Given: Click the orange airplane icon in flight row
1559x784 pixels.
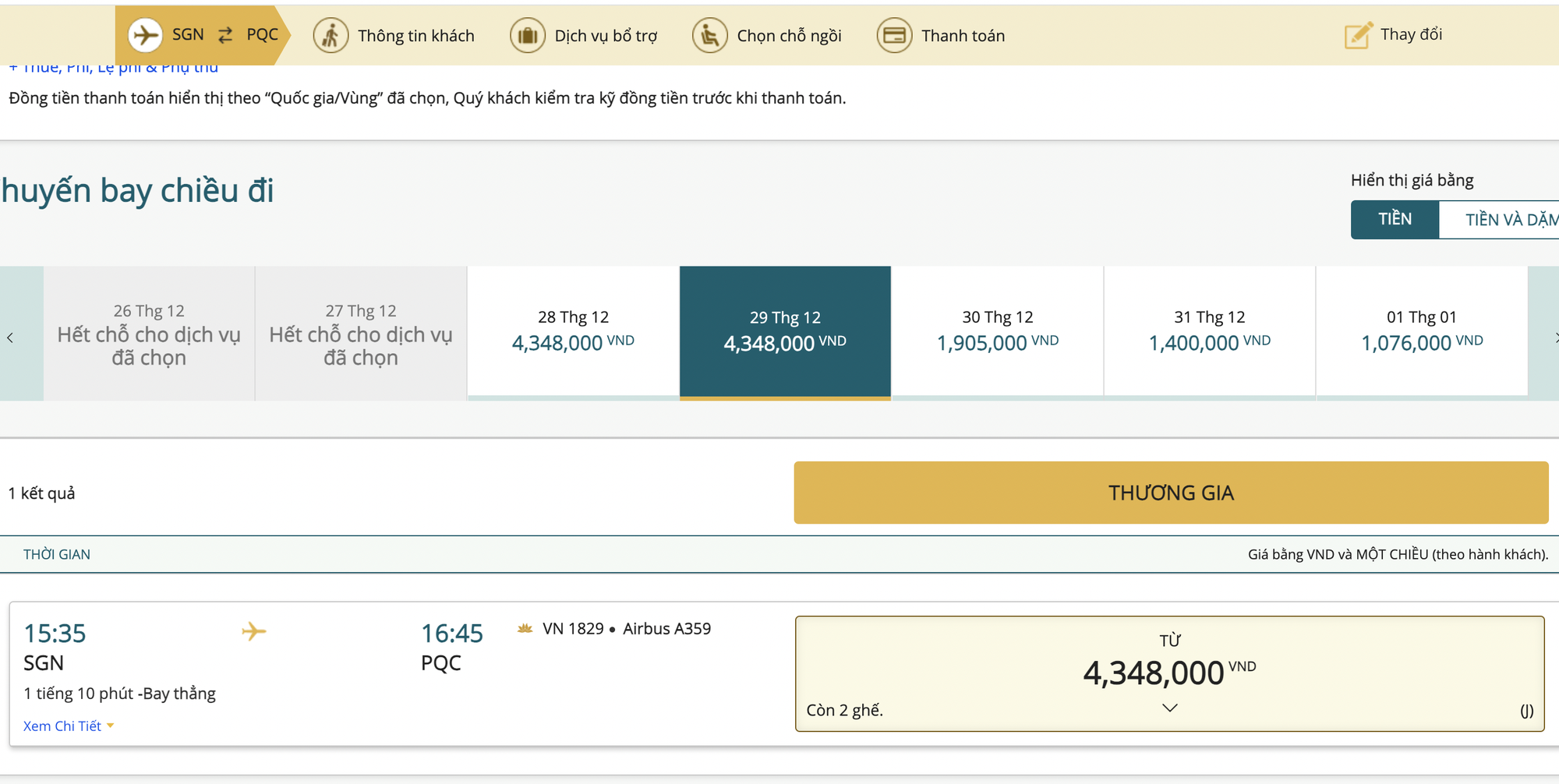Looking at the screenshot, I should pos(254,631).
